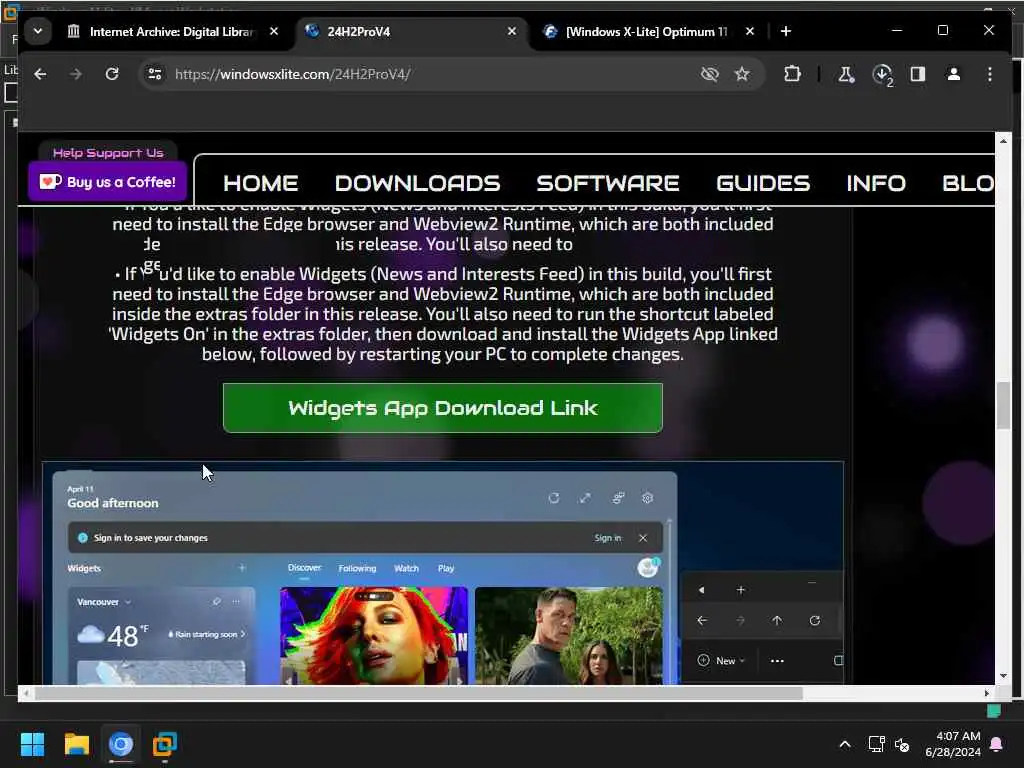Open File Explorer from the taskbar
Image resolution: width=1024 pixels, height=768 pixels.
tap(76, 744)
